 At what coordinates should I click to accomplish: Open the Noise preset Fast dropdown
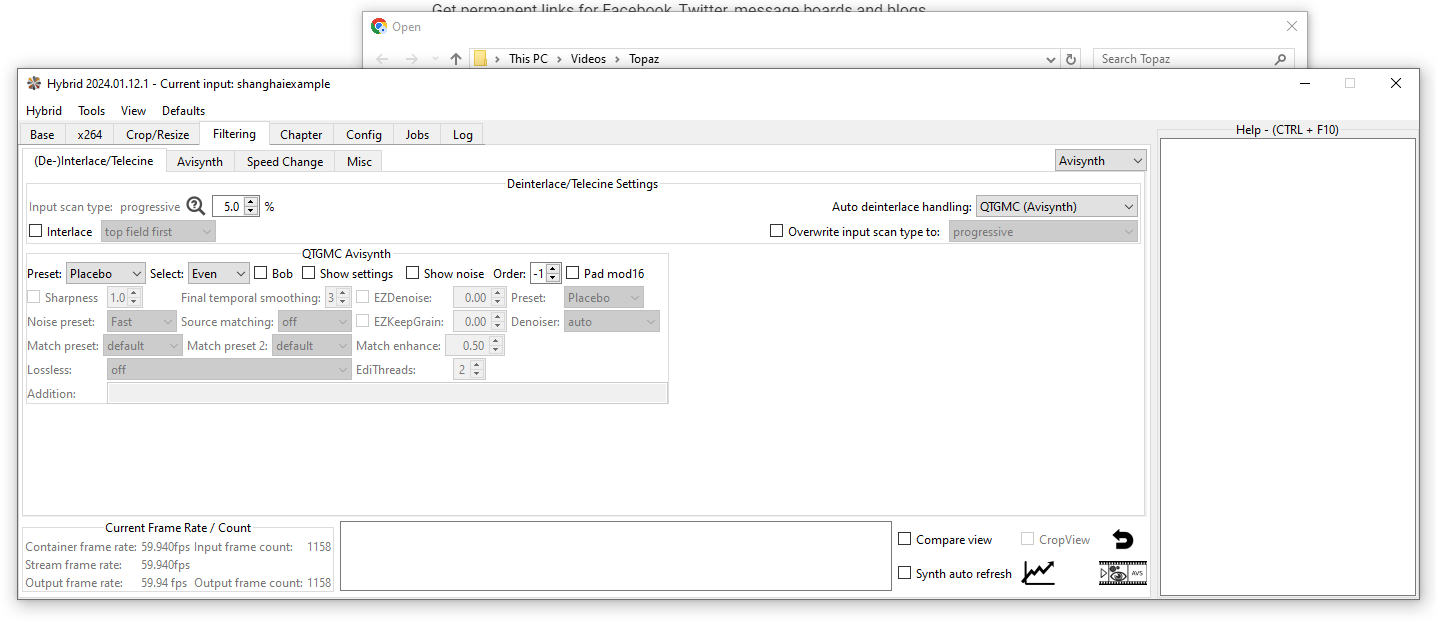coord(142,321)
